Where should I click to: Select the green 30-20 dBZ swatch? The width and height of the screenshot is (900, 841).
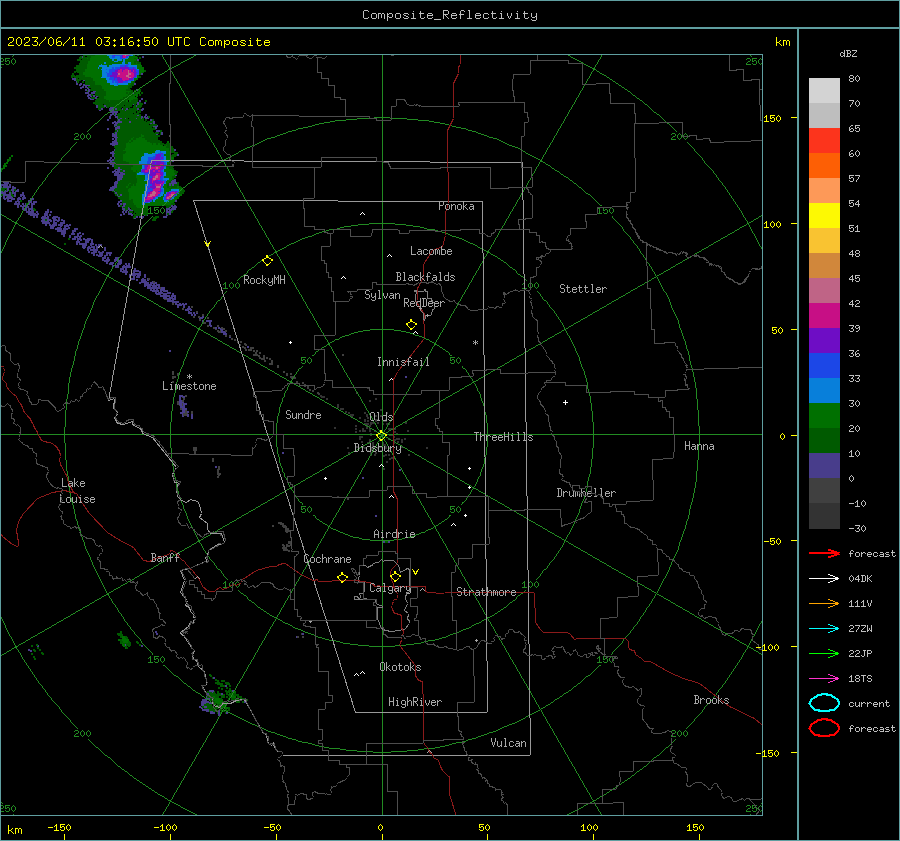[x=824, y=416]
